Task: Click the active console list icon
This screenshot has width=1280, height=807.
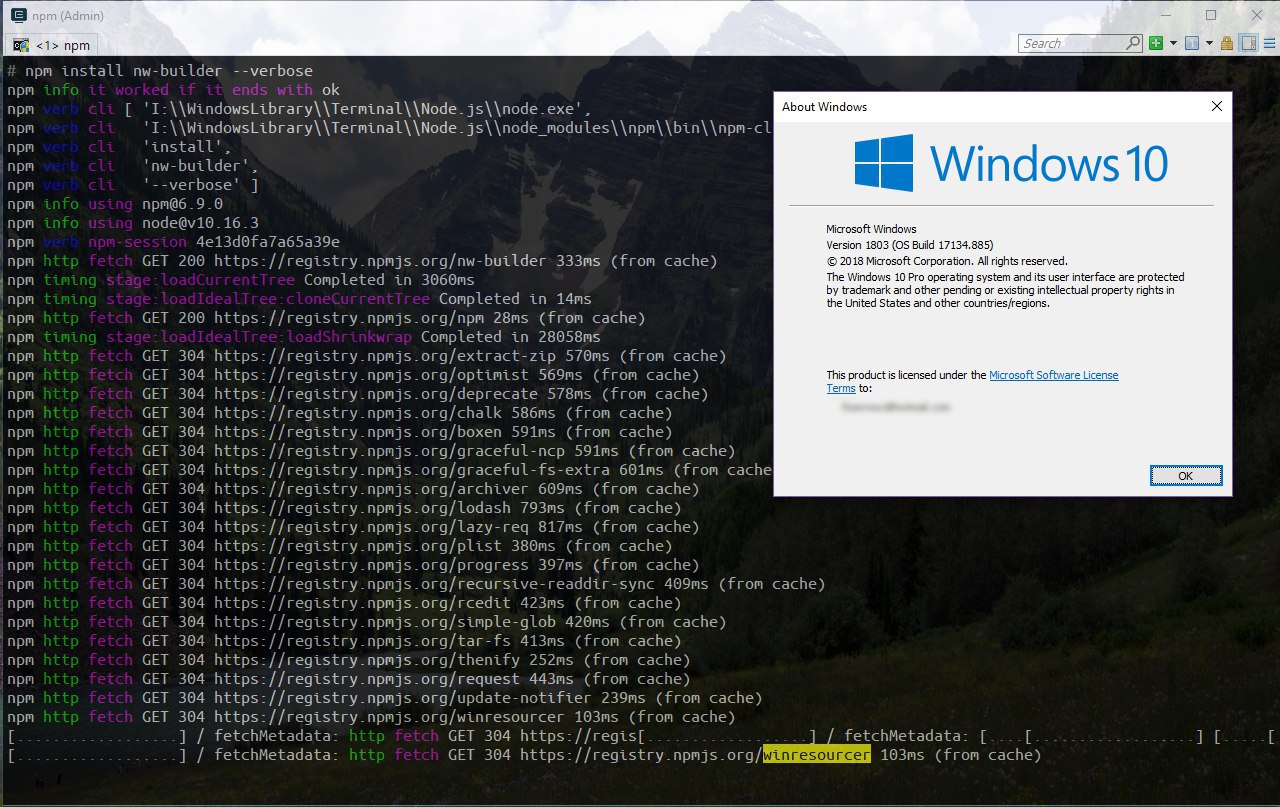Action: click(1192, 43)
